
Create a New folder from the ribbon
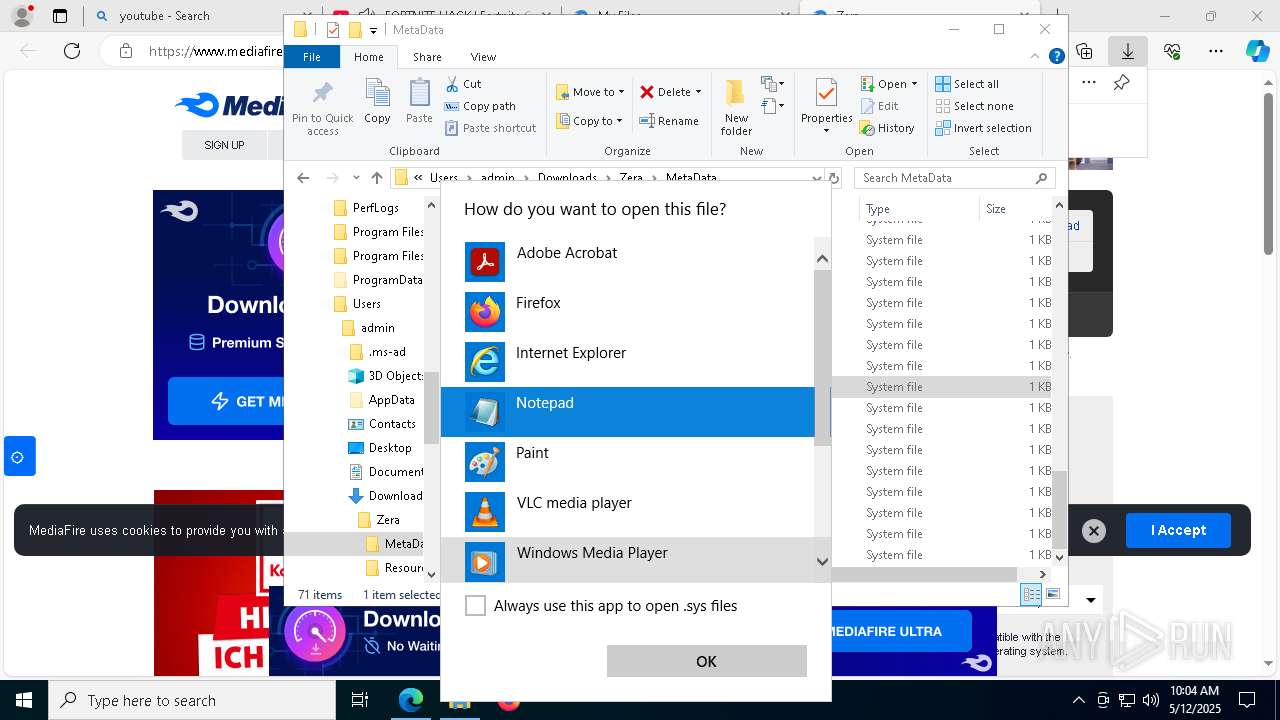[x=736, y=107]
